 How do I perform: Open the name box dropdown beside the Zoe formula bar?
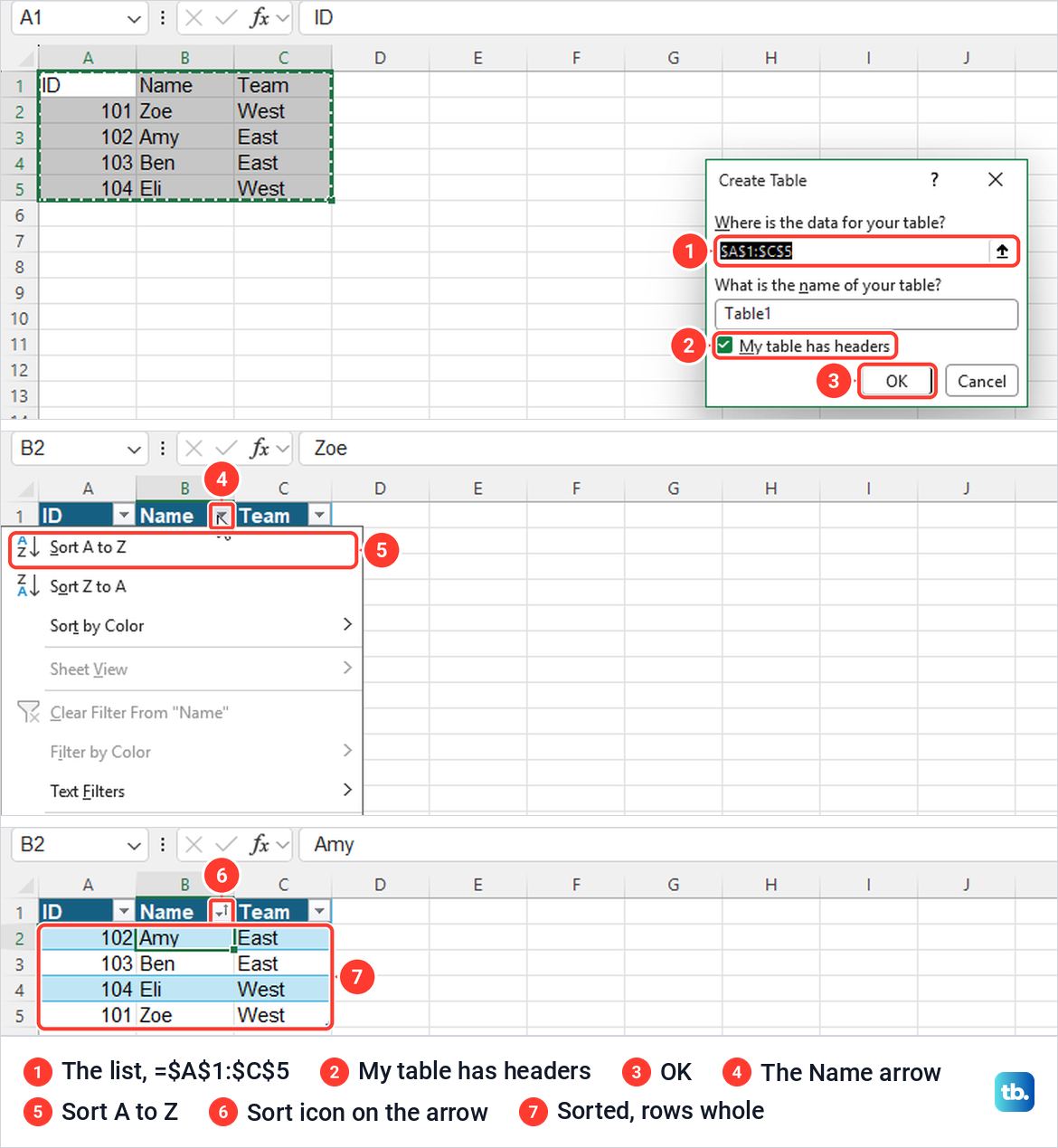click(x=134, y=449)
